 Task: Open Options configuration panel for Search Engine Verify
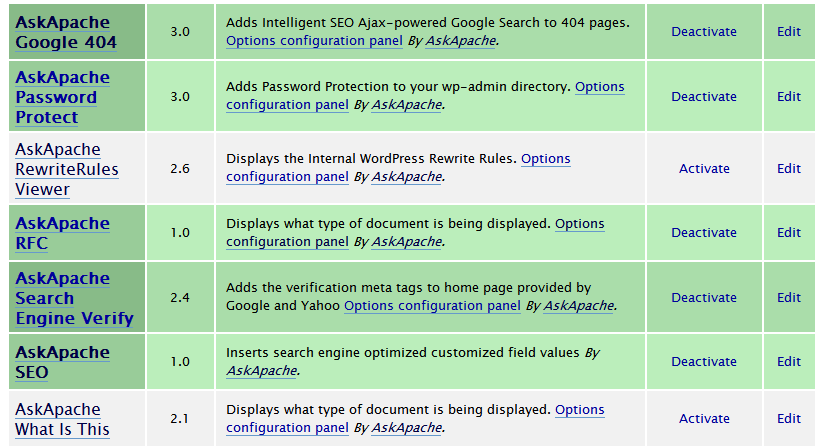tap(432, 306)
